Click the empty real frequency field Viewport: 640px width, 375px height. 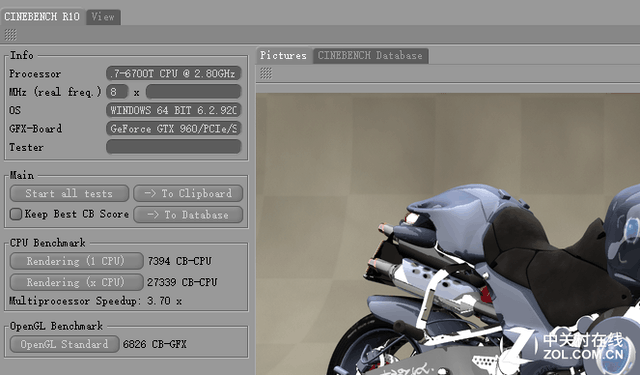[193, 92]
